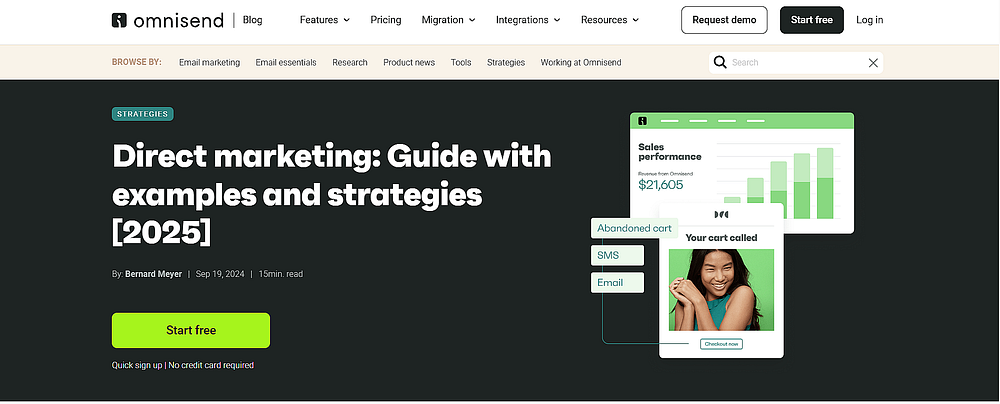1000x404 pixels.
Task: Expand the Migration dropdown menu
Action: point(448,20)
